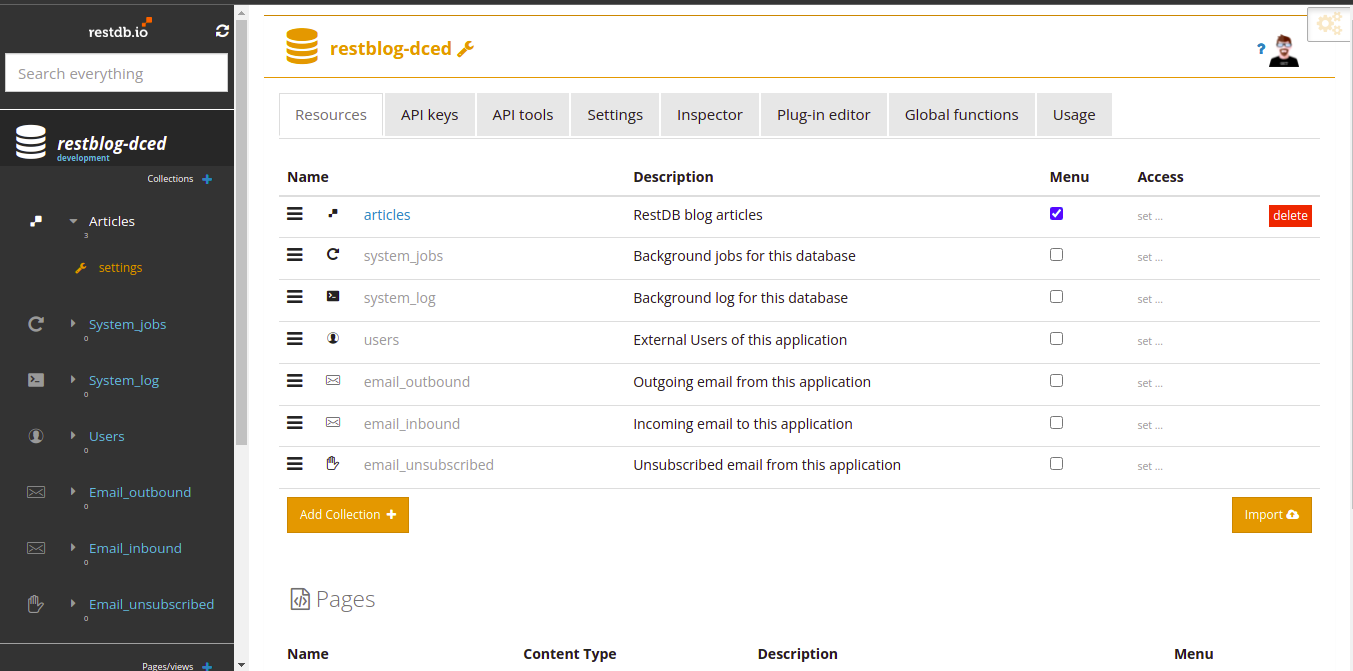1353x671 pixels.
Task: Click the wrench icon beside the restblog-dced title
Action: click(x=465, y=48)
